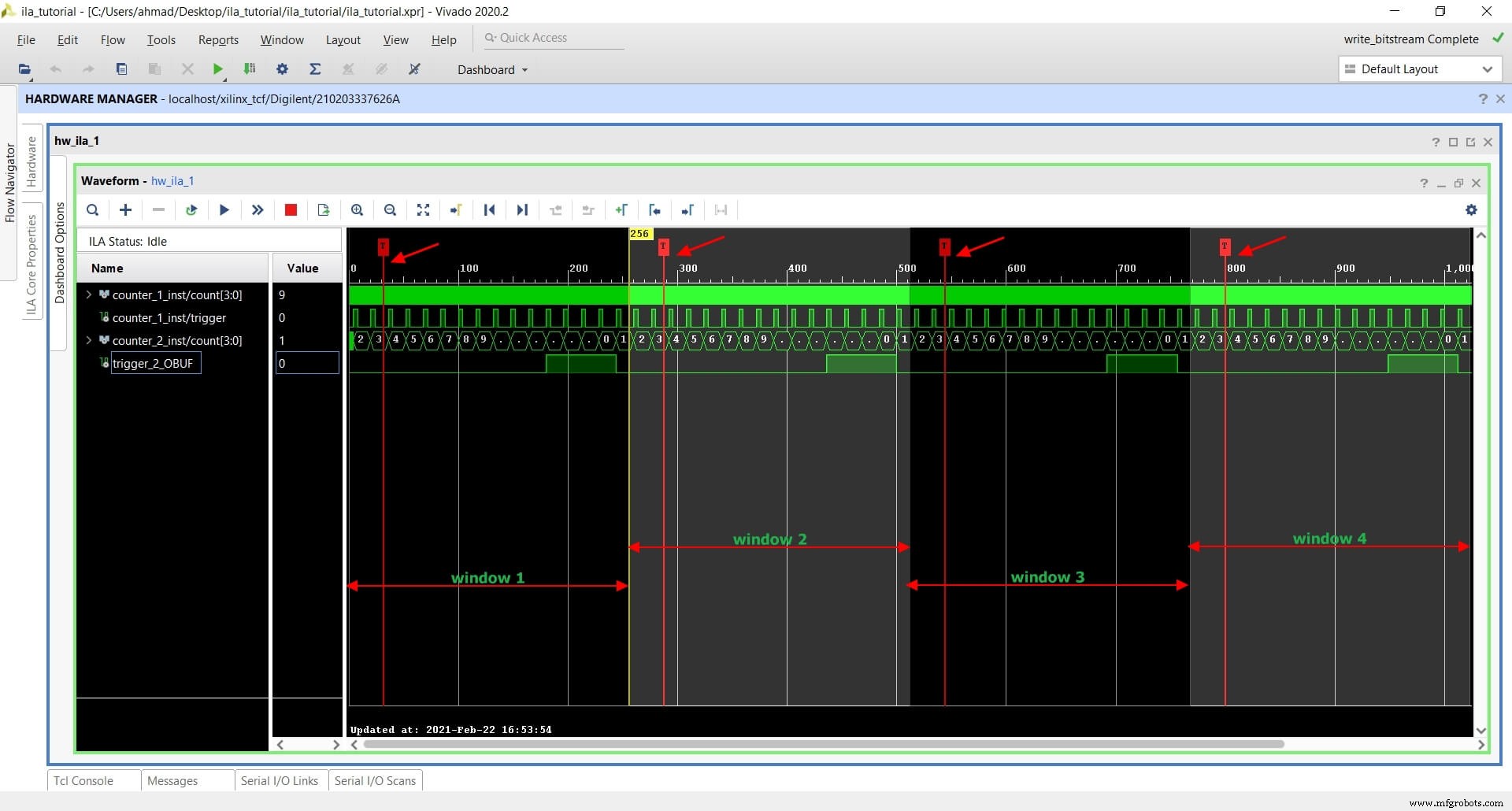This screenshot has width=1512, height=811.
Task: Add probes with the plus icon
Action: pyautogui.click(x=125, y=210)
